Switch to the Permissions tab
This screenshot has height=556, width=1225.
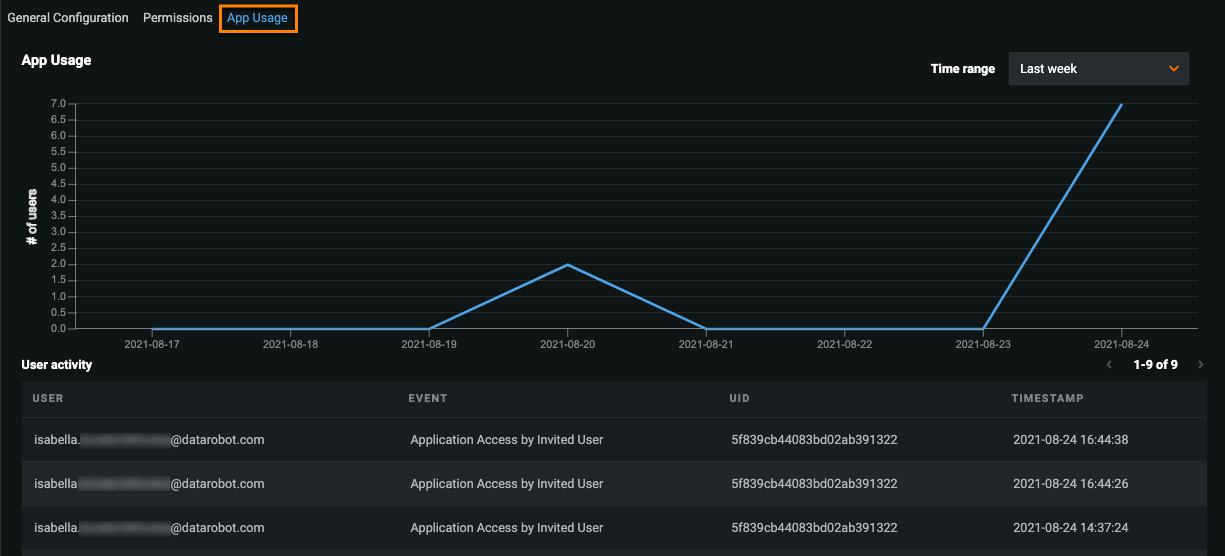point(177,18)
